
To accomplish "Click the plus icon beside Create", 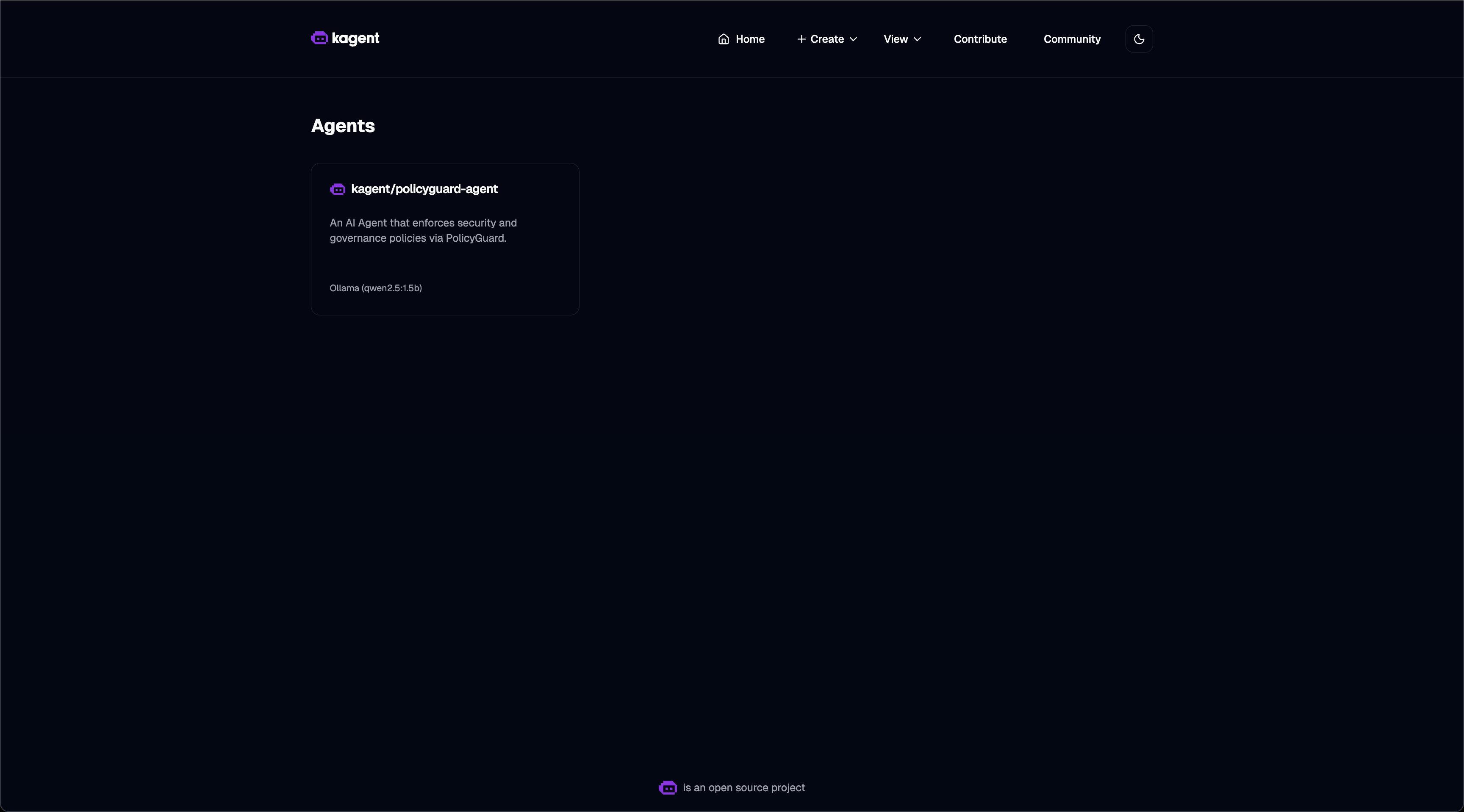I will click(x=801, y=39).
